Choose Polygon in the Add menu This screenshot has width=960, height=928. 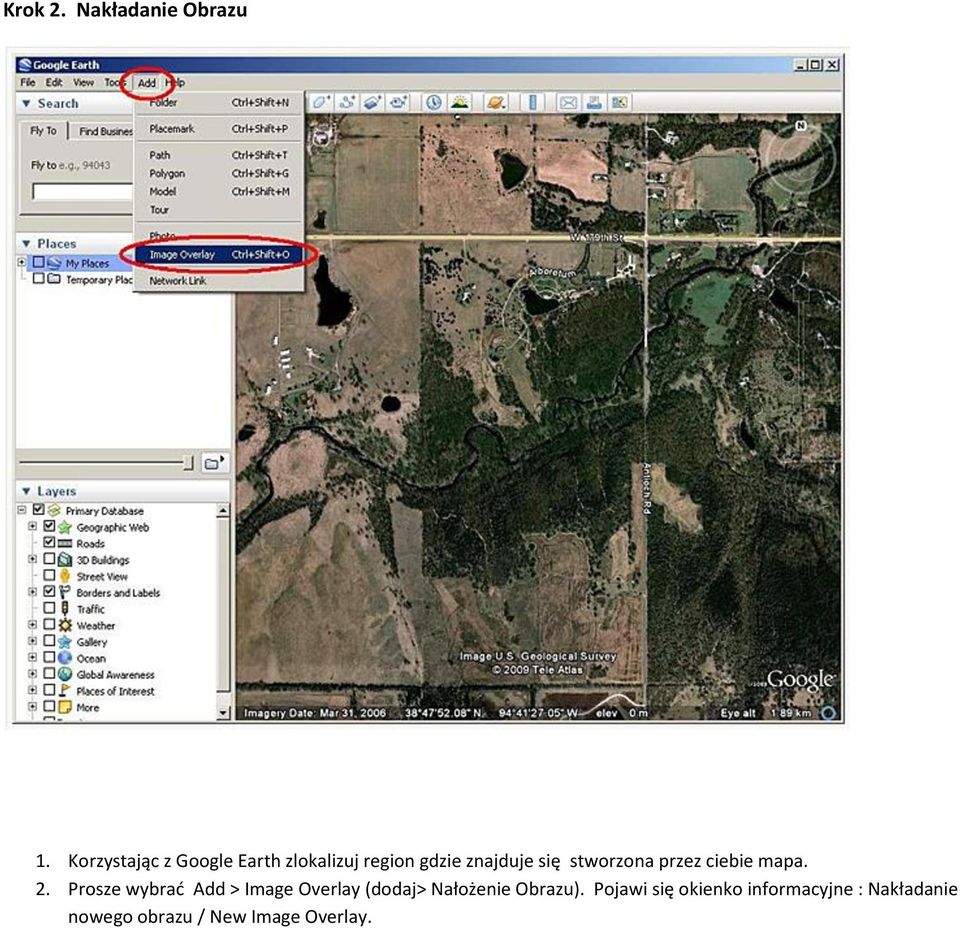(x=219, y=173)
